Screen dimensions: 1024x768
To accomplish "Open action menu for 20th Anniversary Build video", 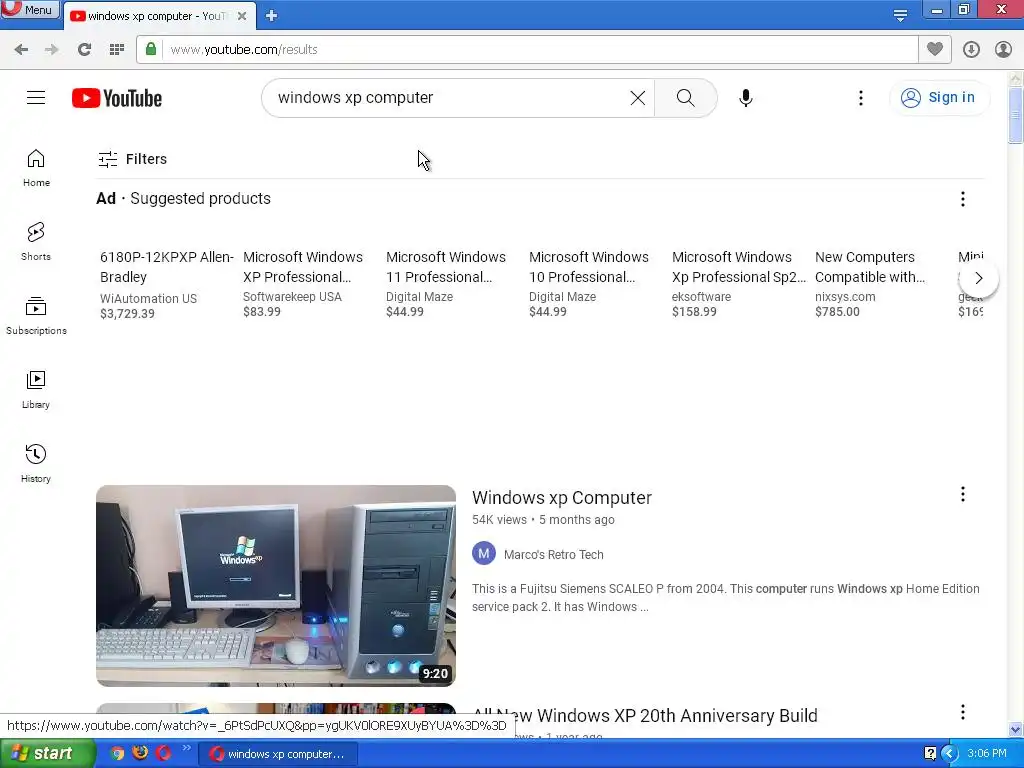I will coord(963,712).
